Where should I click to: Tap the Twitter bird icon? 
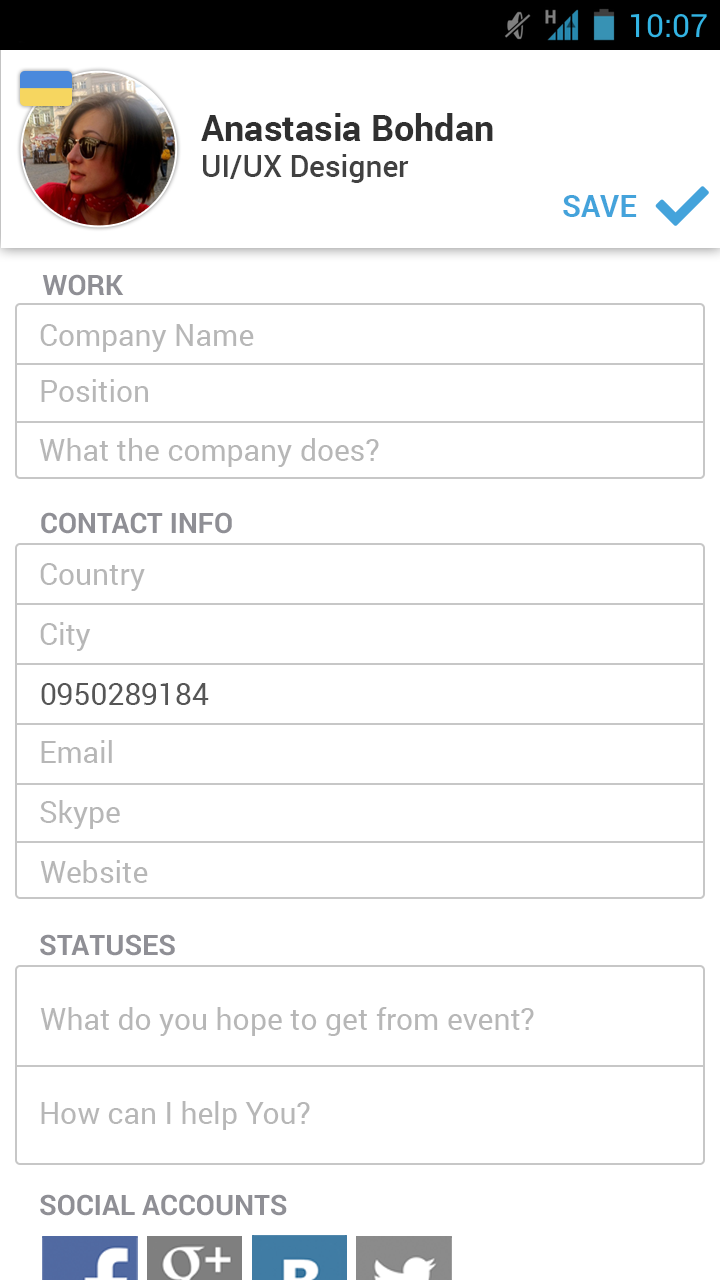pyautogui.click(x=404, y=1259)
